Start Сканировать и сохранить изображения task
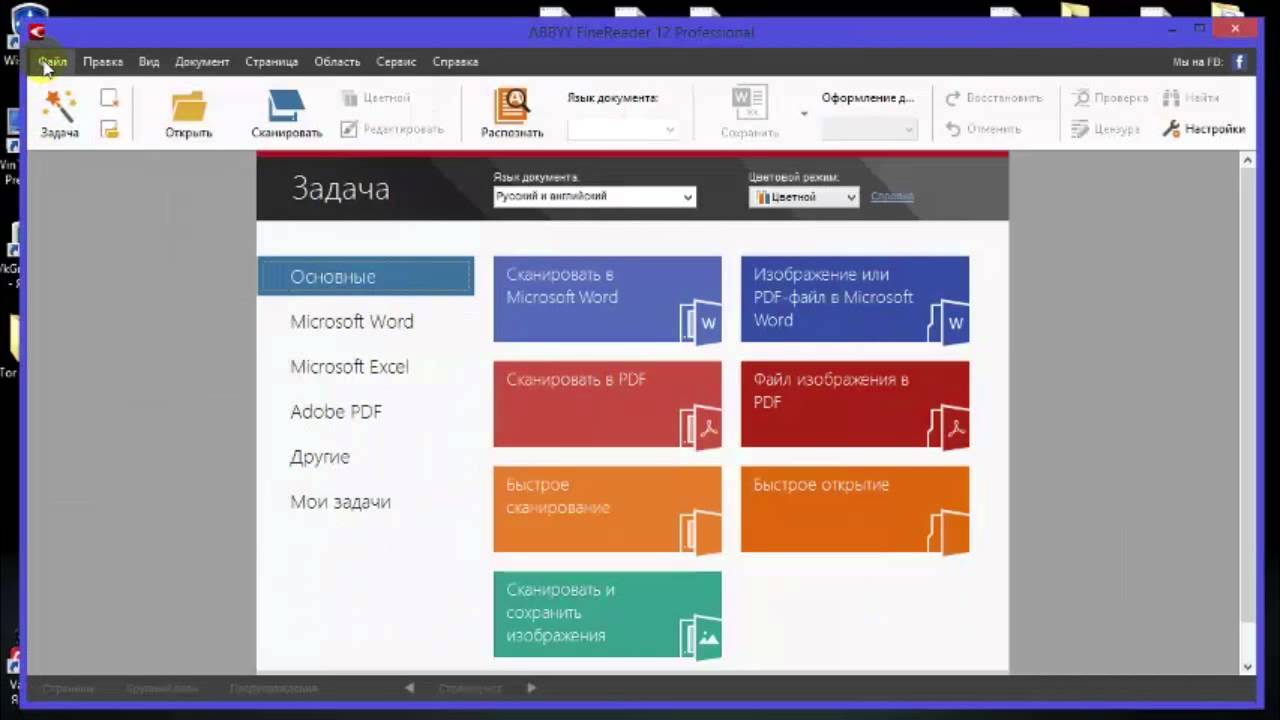This screenshot has width=1280, height=720. pos(607,614)
